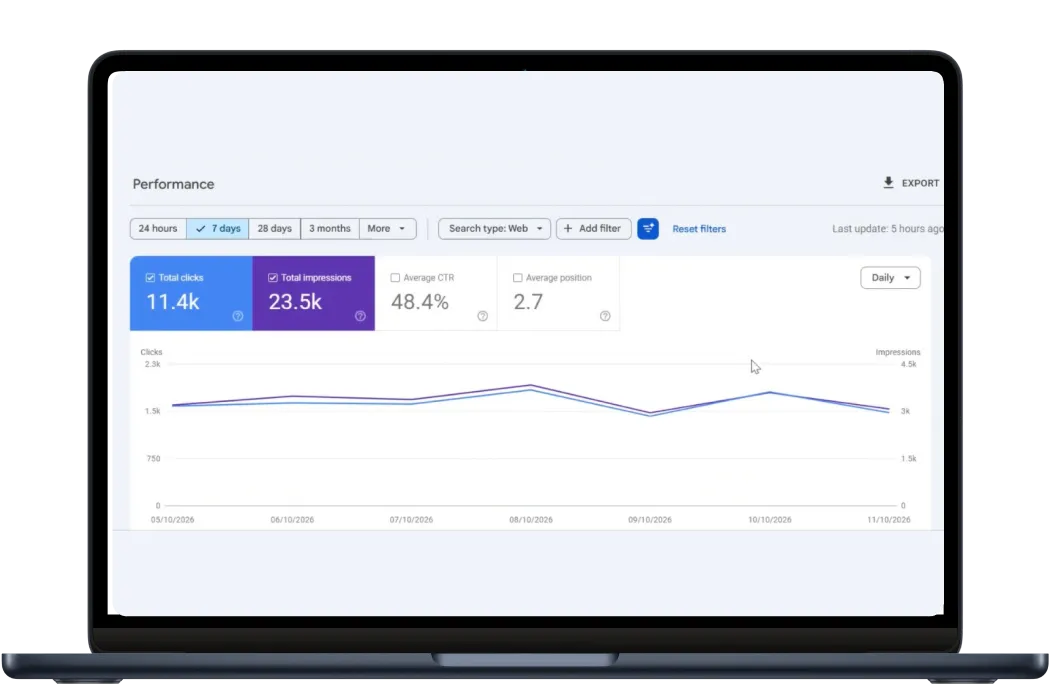Screen dimensions: 1052x686
Task: Click the 05/10/2026 axis date
Action: 172,520
